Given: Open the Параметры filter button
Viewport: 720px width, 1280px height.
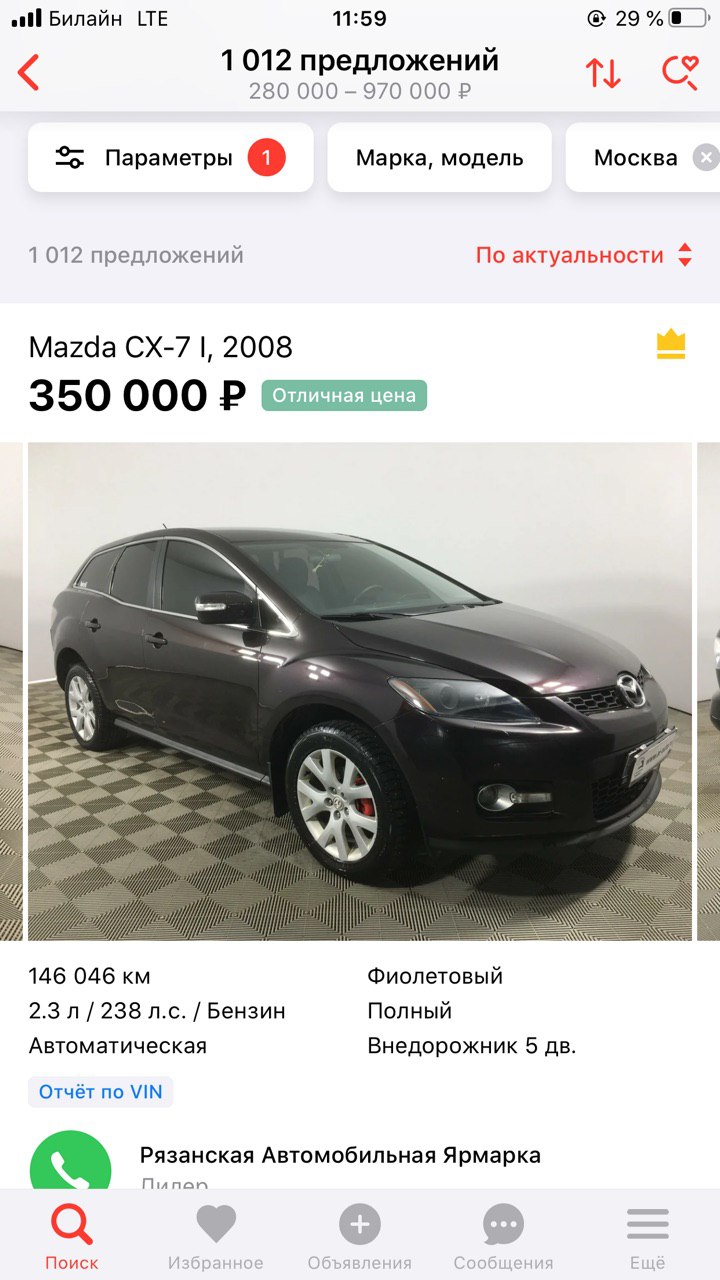Looking at the screenshot, I should tap(170, 158).
